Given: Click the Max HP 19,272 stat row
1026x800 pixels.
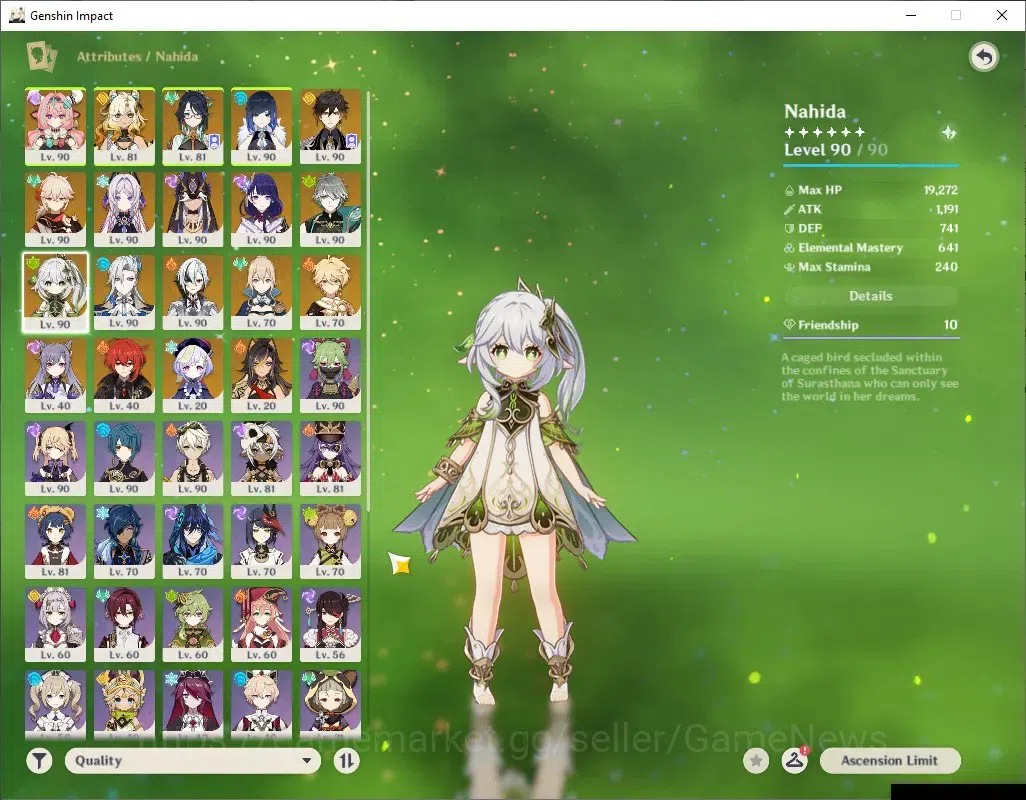Looking at the screenshot, I should click(871, 190).
